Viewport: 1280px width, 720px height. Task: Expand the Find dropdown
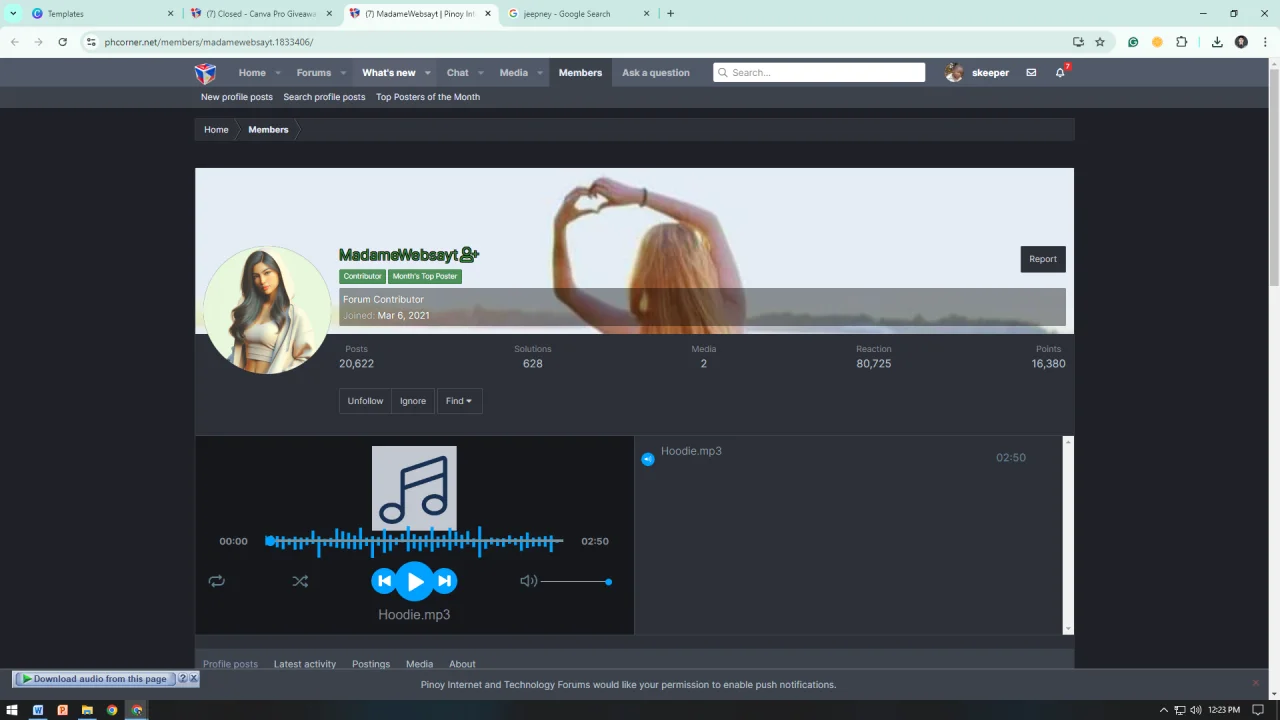[459, 401]
